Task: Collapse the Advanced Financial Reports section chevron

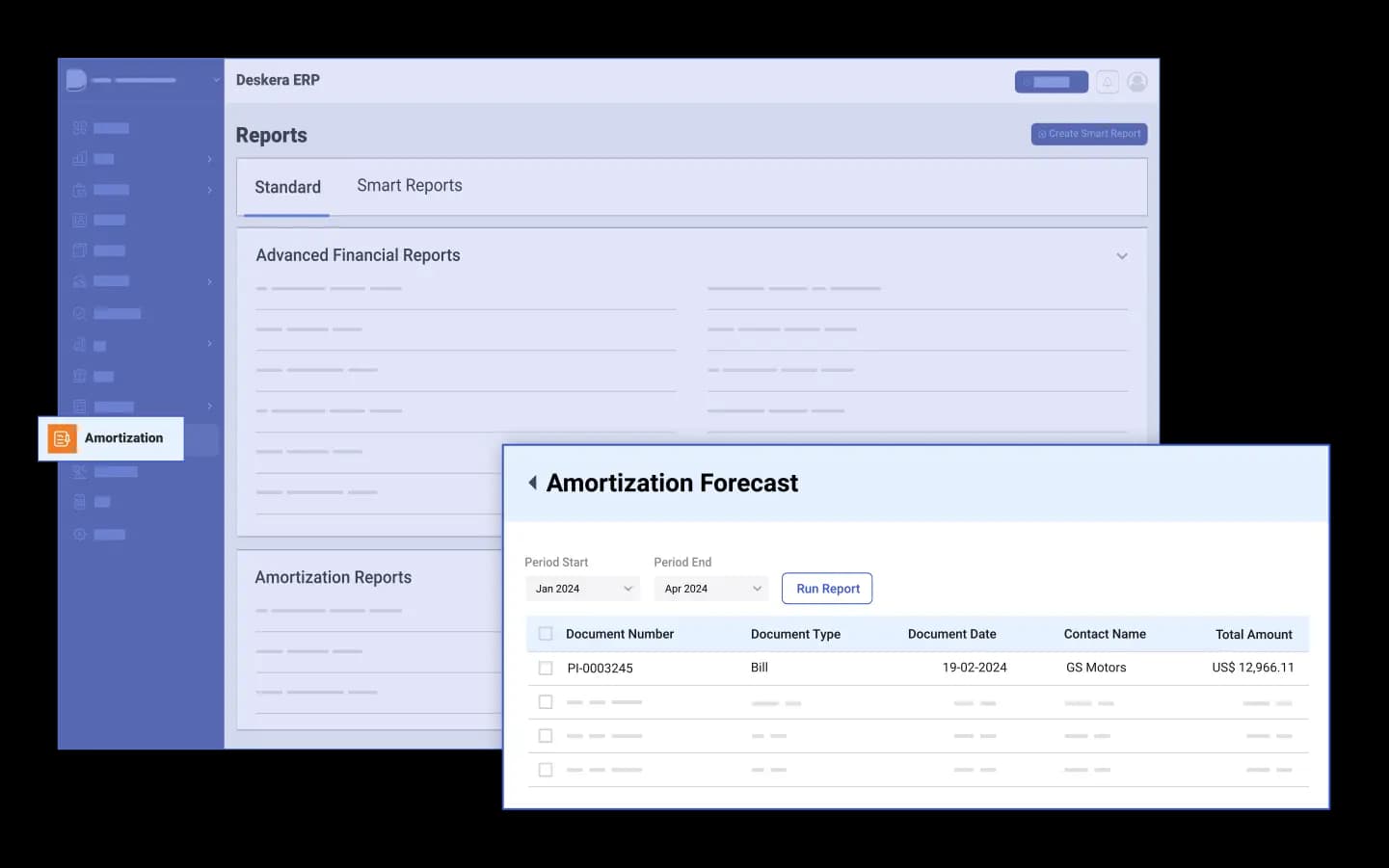Action: [x=1122, y=256]
